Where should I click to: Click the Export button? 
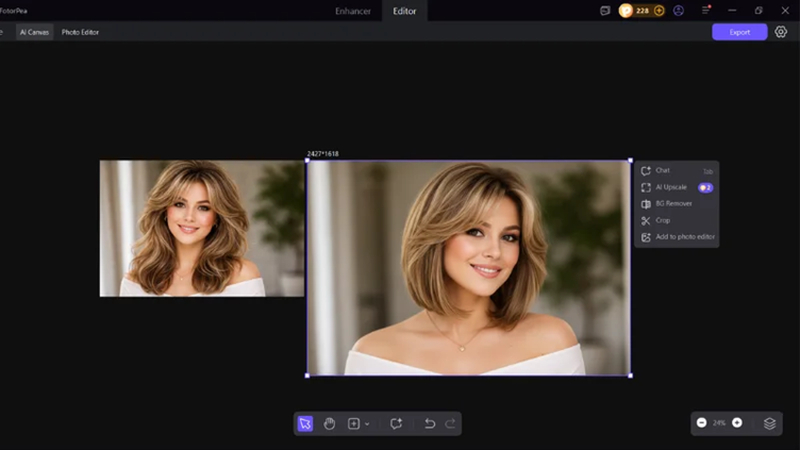(x=739, y=32)
